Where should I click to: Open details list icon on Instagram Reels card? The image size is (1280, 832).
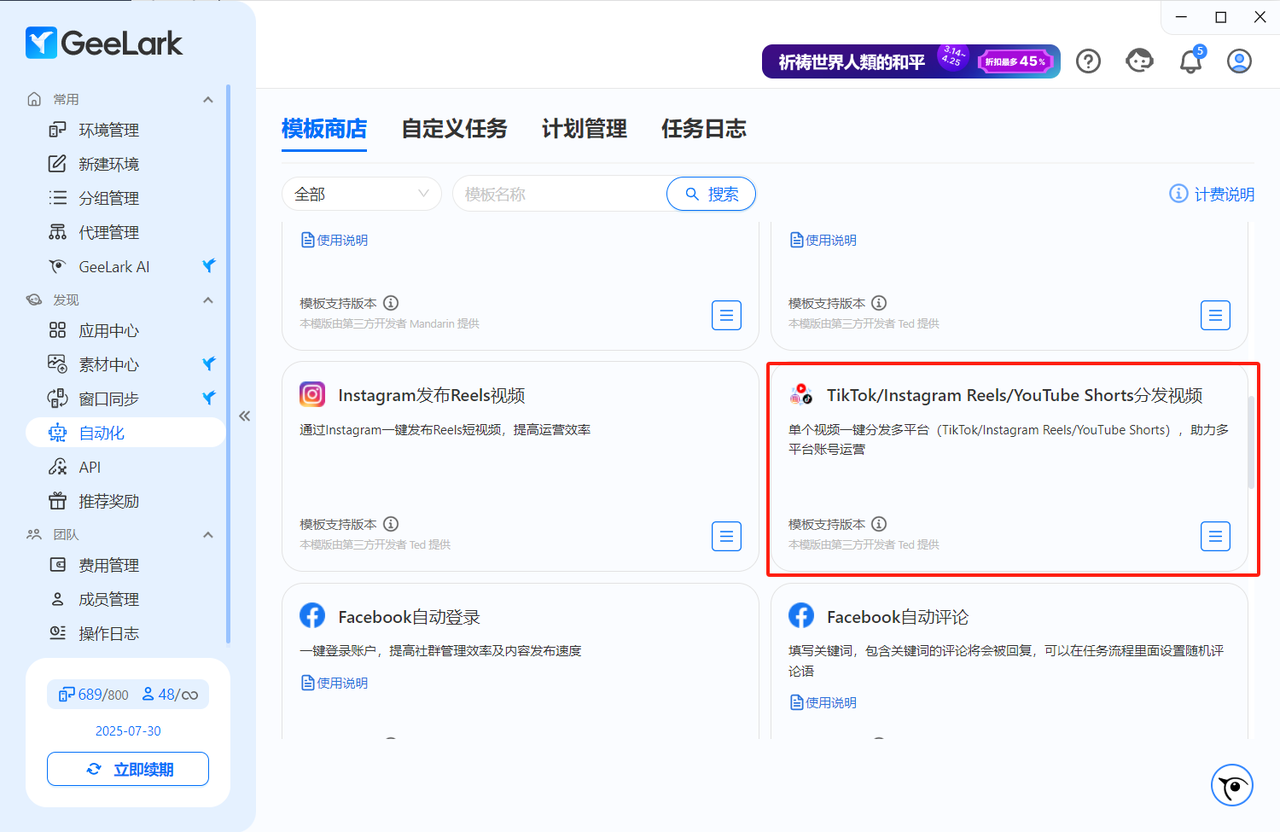(x=727, y=536)
